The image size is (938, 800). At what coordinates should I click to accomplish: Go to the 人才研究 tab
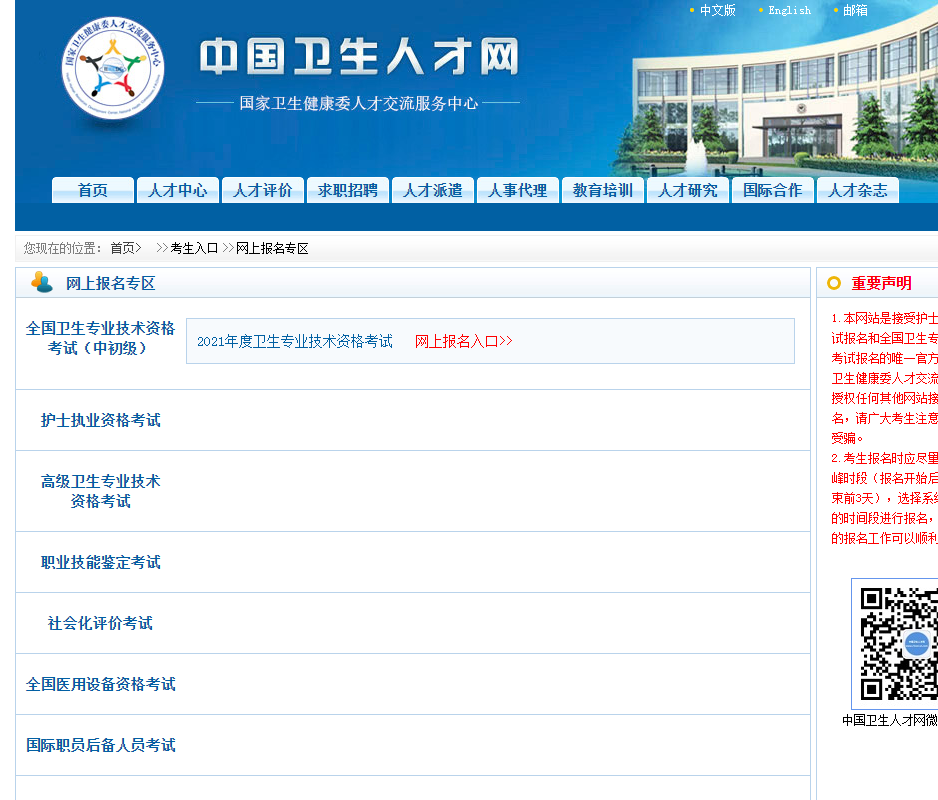pos(687,190)
